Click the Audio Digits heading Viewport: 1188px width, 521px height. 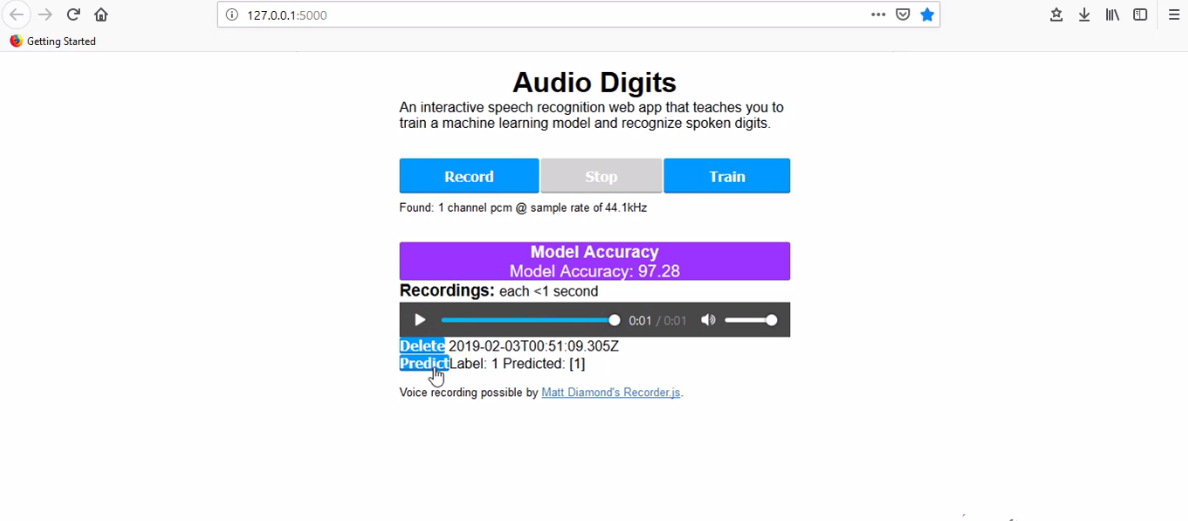pyautogui.click(x=595, y=82)
